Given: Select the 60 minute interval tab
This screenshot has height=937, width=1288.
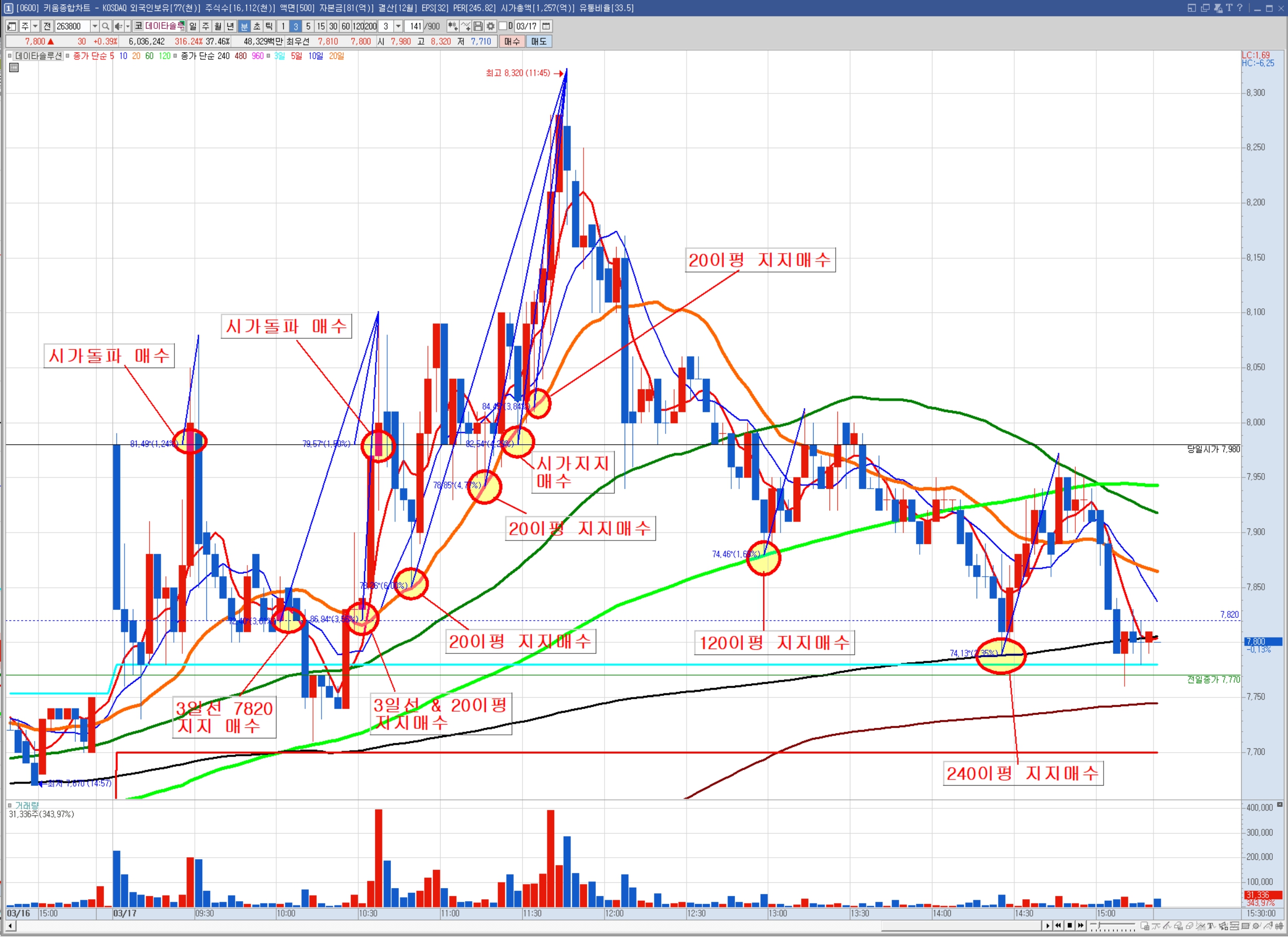Looking at the screenshot, I should pyautogui.click(x=345, y=26).
